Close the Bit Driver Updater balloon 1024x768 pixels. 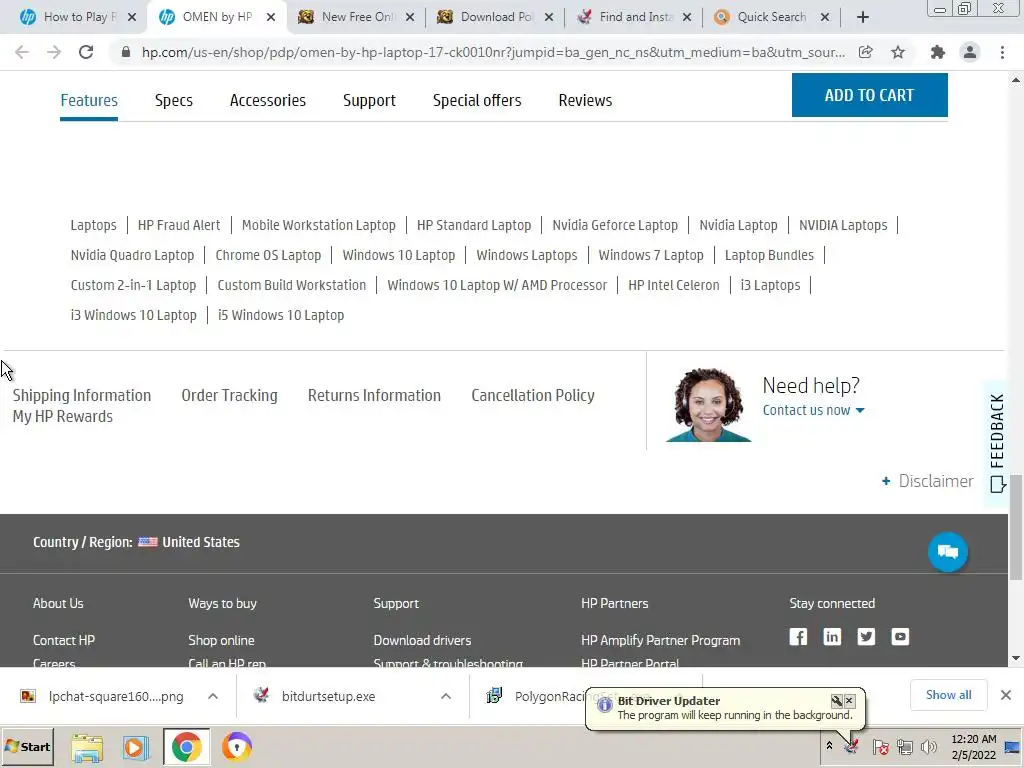click(849, 701)
